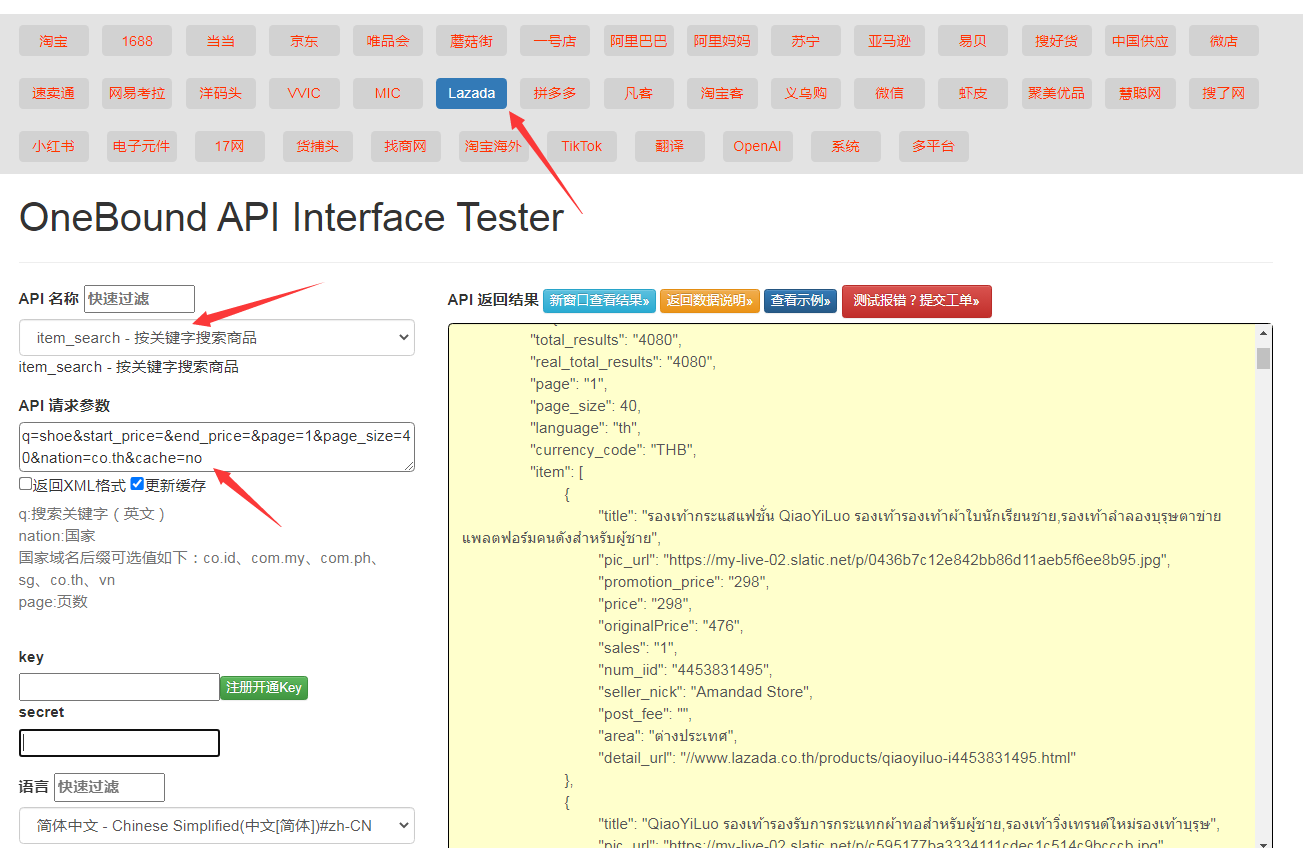Open the 搜了网 tab
The width and height of the screenshot is (1303, 848).
pyautogui.click(x=1224, y=93)
